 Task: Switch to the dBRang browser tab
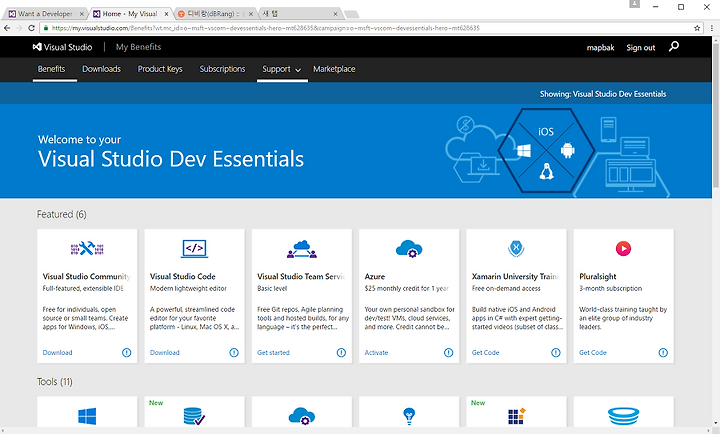215,14
